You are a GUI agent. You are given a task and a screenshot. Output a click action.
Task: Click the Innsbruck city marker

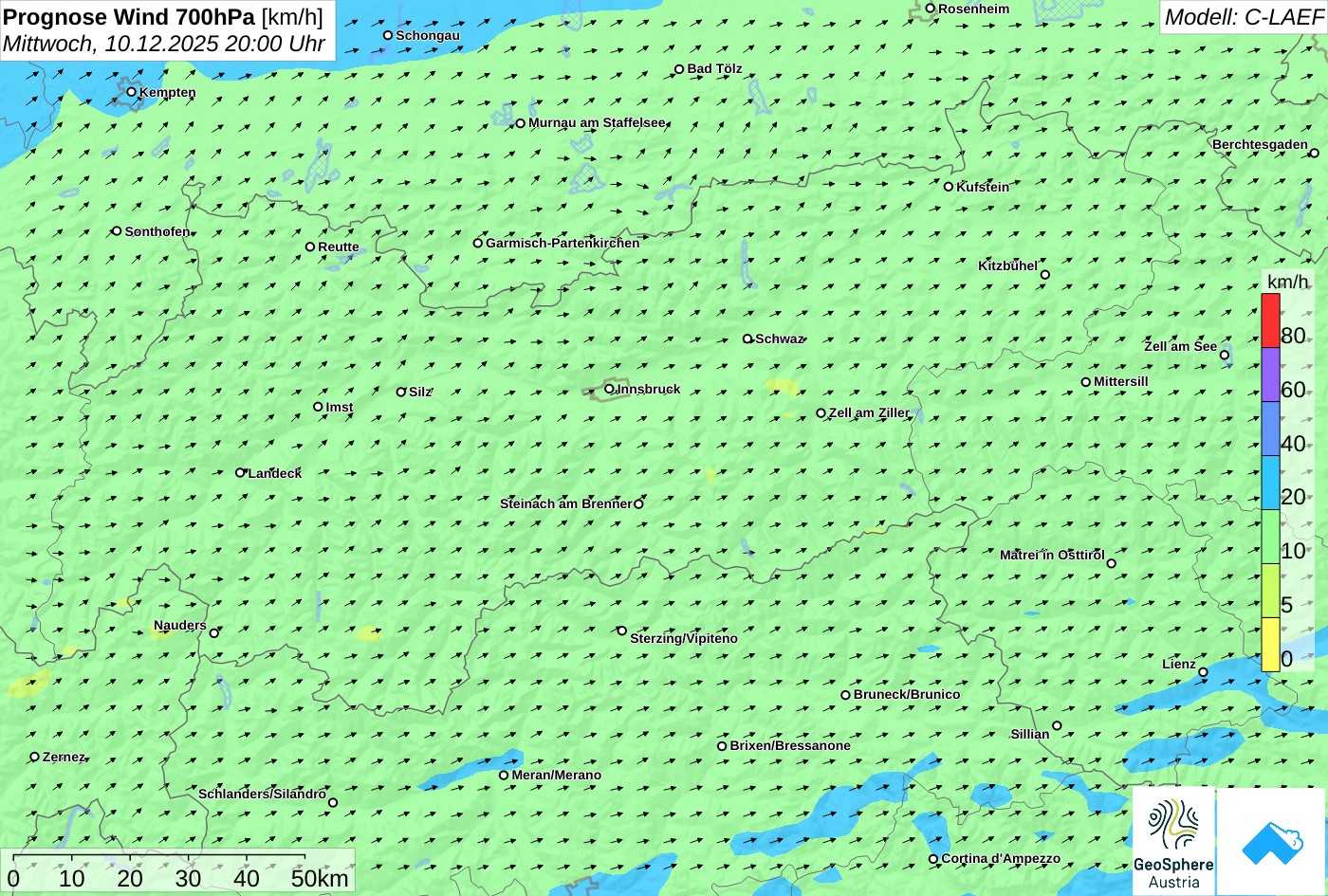609,388
